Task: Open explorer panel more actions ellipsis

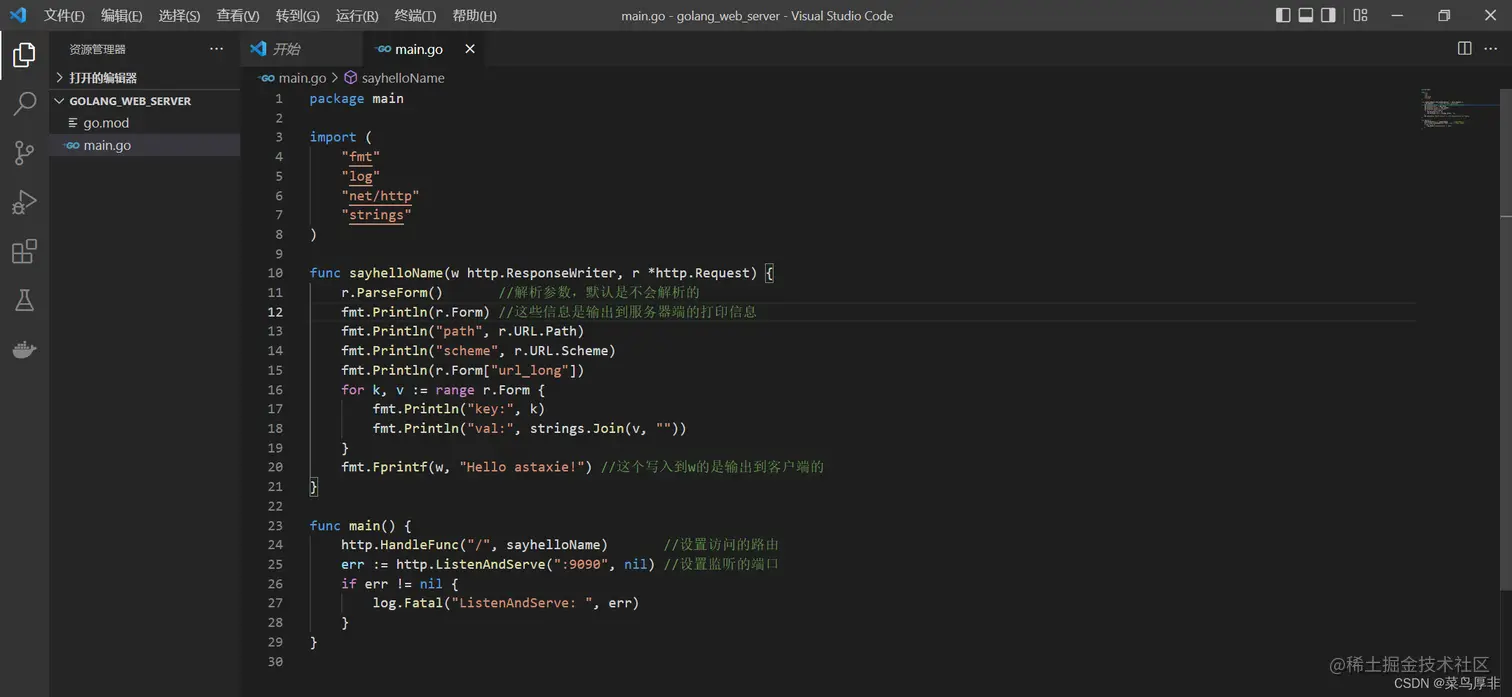Action: pyautogui.click(x=217, y=49)
